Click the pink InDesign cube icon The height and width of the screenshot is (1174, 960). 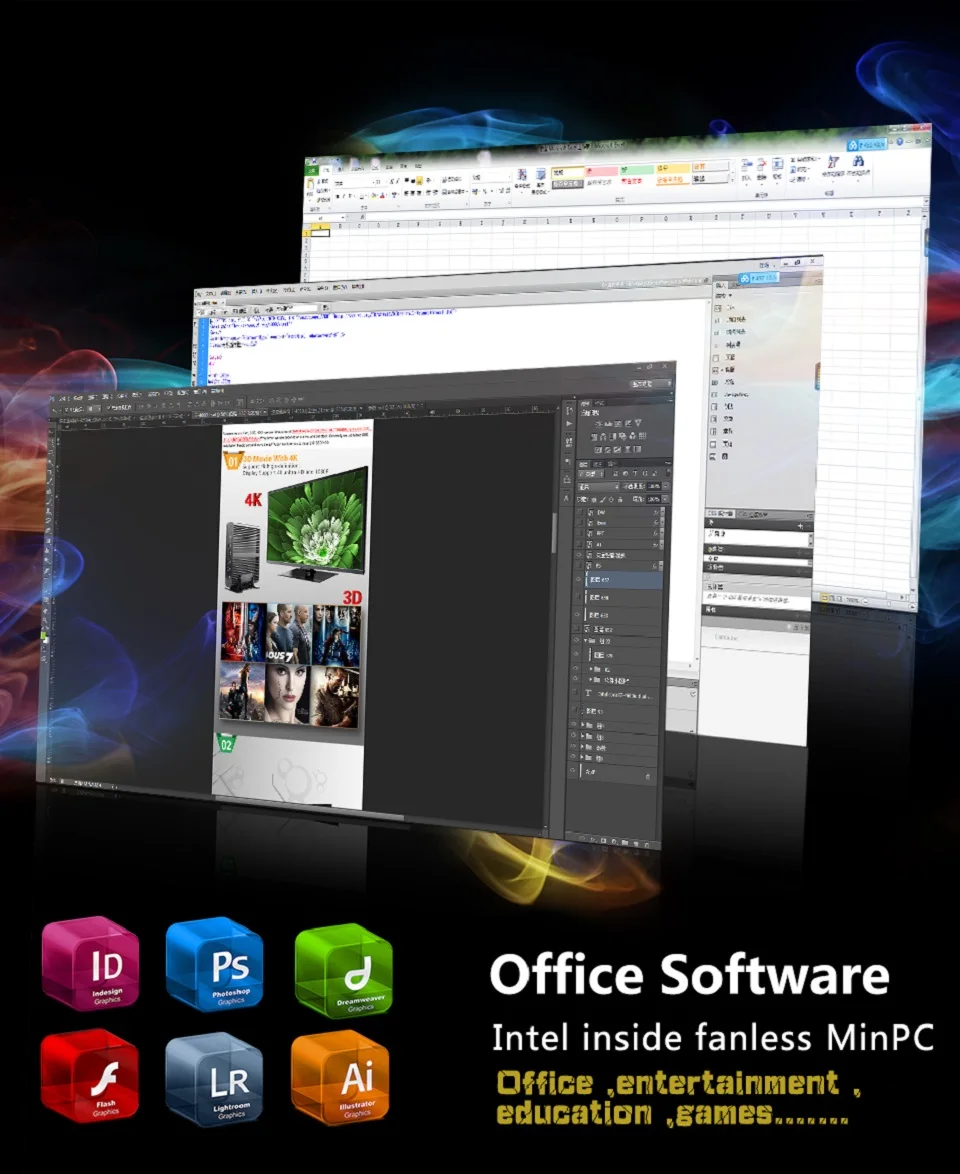point(90,963)
